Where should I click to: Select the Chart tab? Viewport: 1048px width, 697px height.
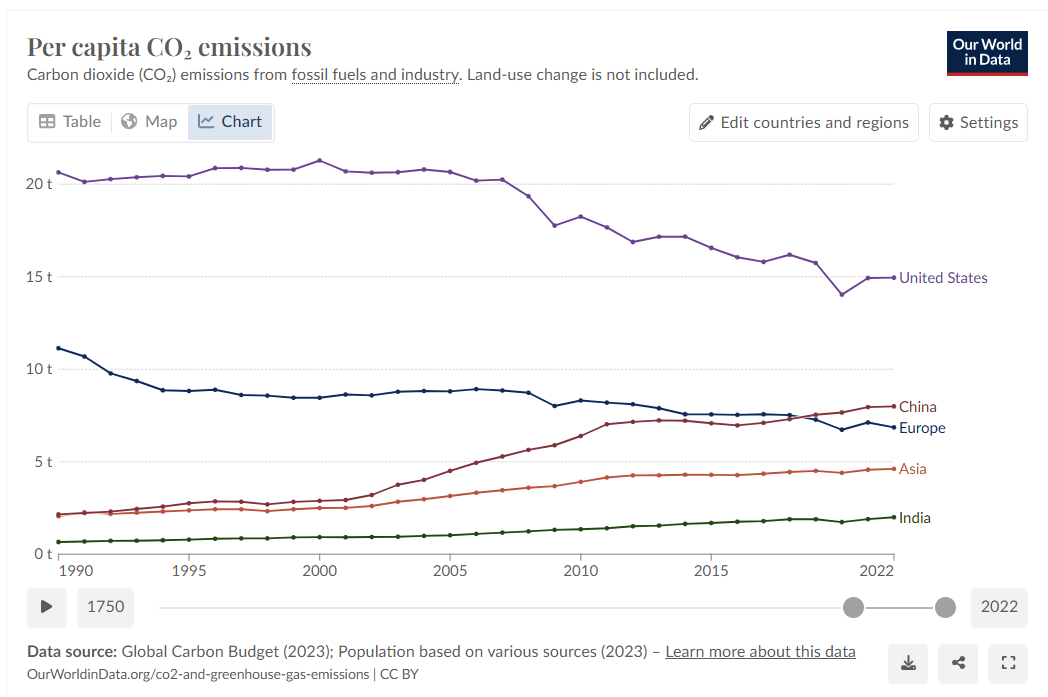tap(230, 121)
